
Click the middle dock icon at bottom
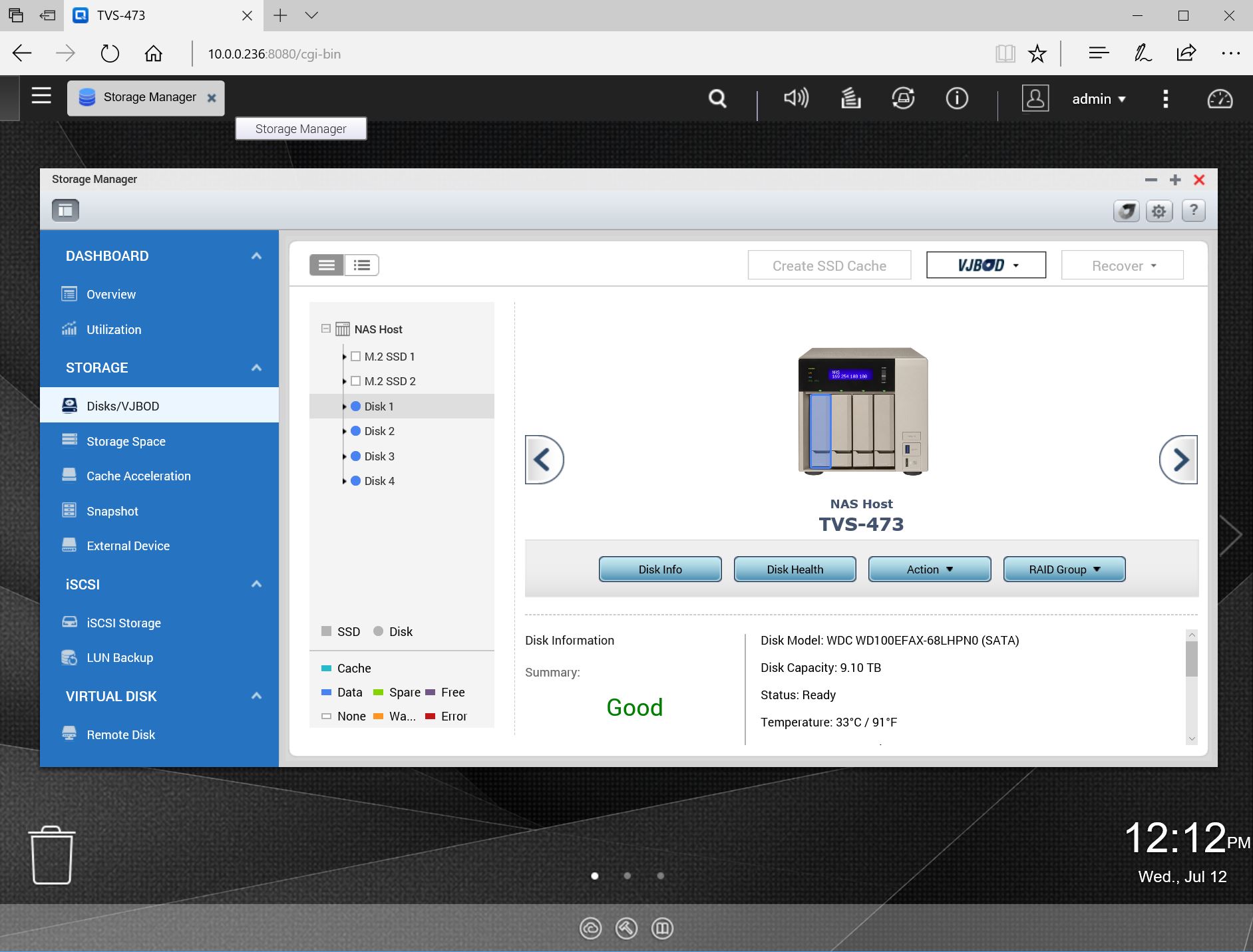tap(626, 928)
